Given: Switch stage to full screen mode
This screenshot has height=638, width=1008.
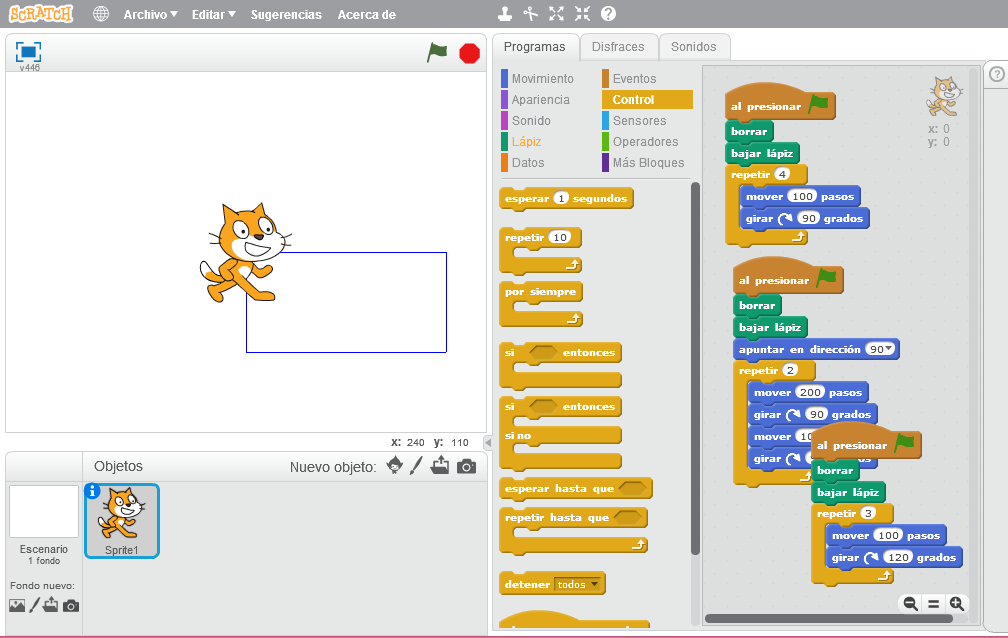Looking at the screenshot, I should (28, 52).
